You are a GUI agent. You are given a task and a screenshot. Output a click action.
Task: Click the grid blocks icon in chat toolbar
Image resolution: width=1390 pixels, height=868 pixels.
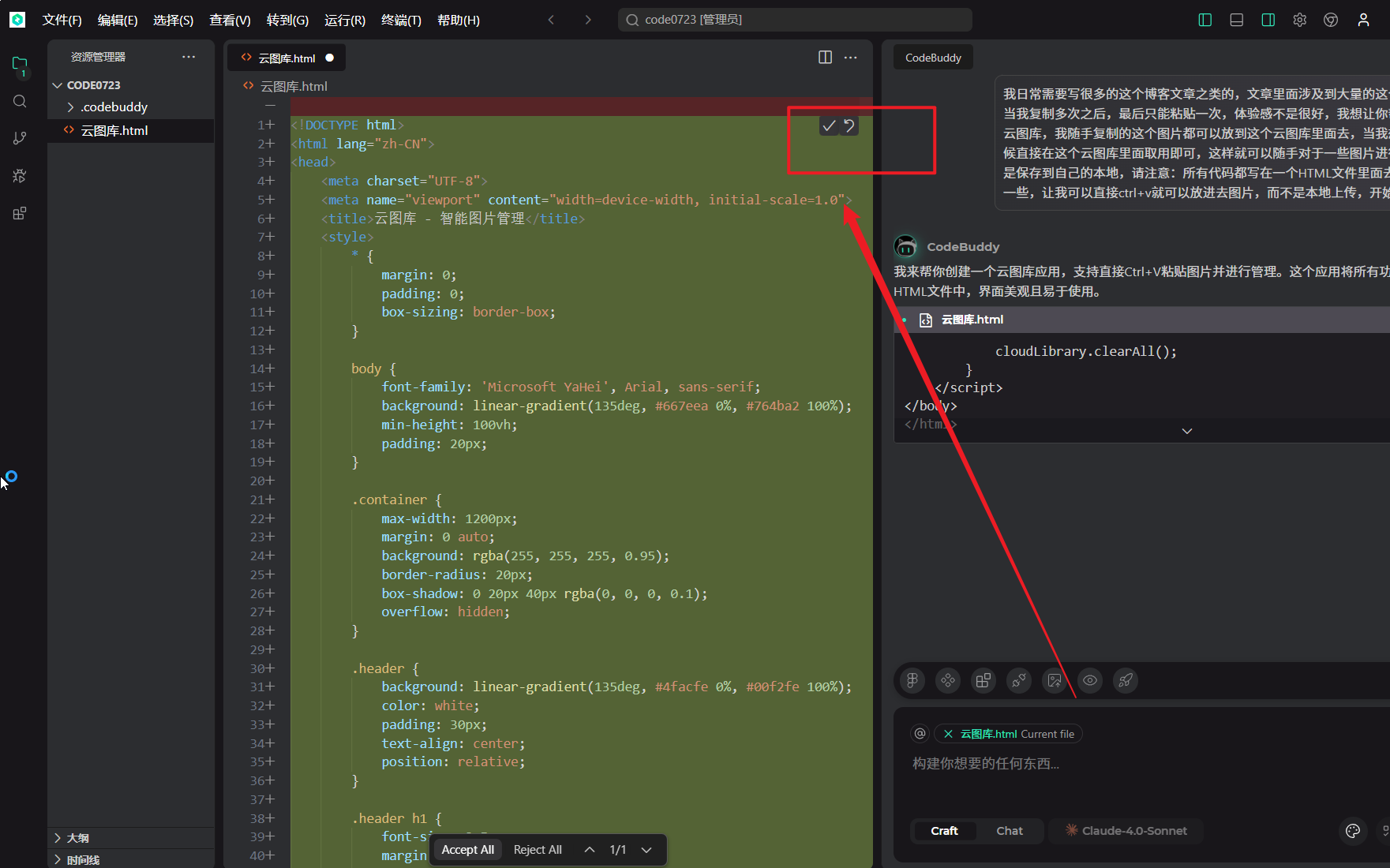(983, 680)
